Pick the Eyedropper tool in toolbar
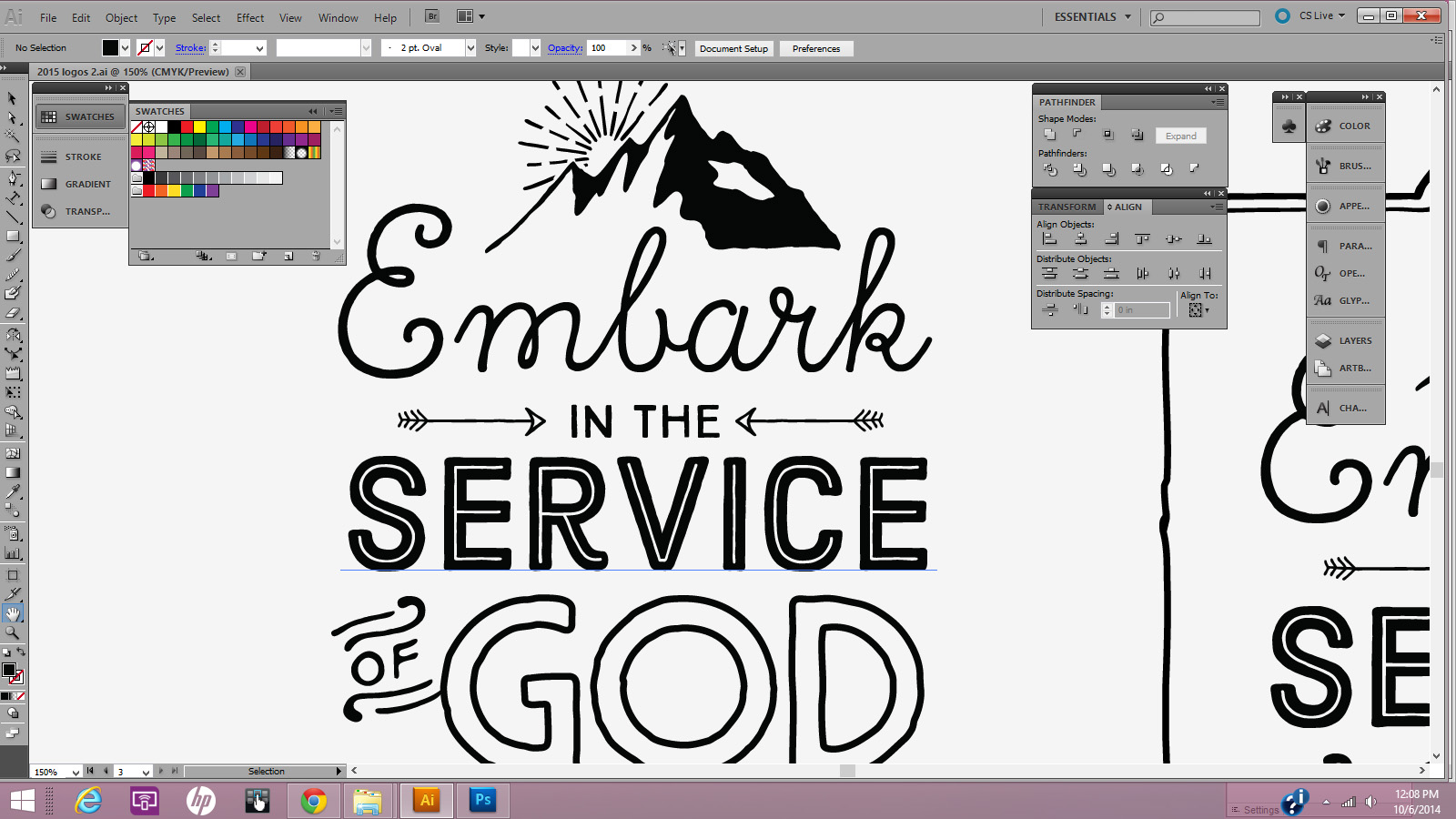Viewport: 1456px width, 819px height. point(13,492)
